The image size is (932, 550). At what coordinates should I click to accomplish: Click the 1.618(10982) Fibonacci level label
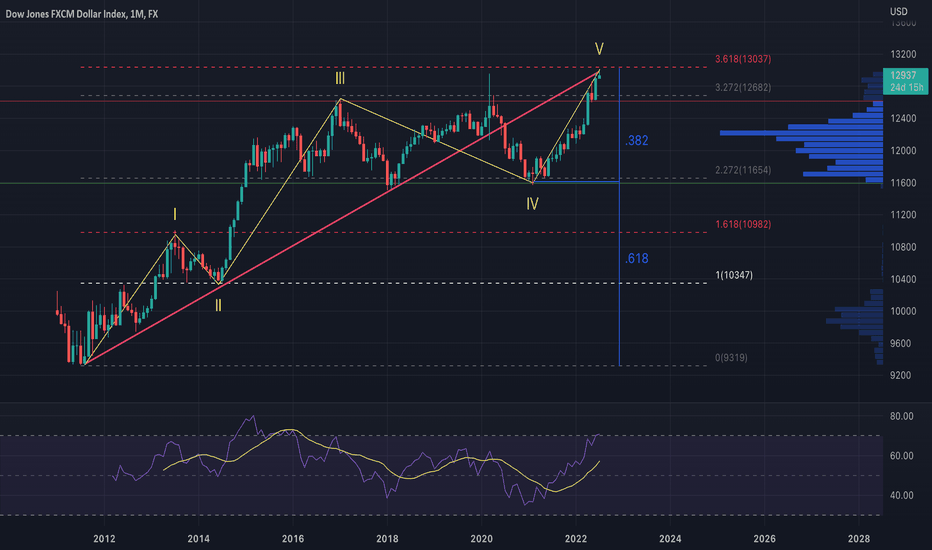coord(743,224)
